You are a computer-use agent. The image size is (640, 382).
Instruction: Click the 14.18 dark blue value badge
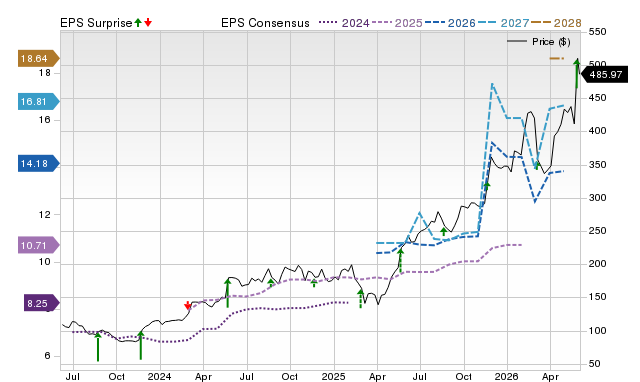tap(38, 164)
